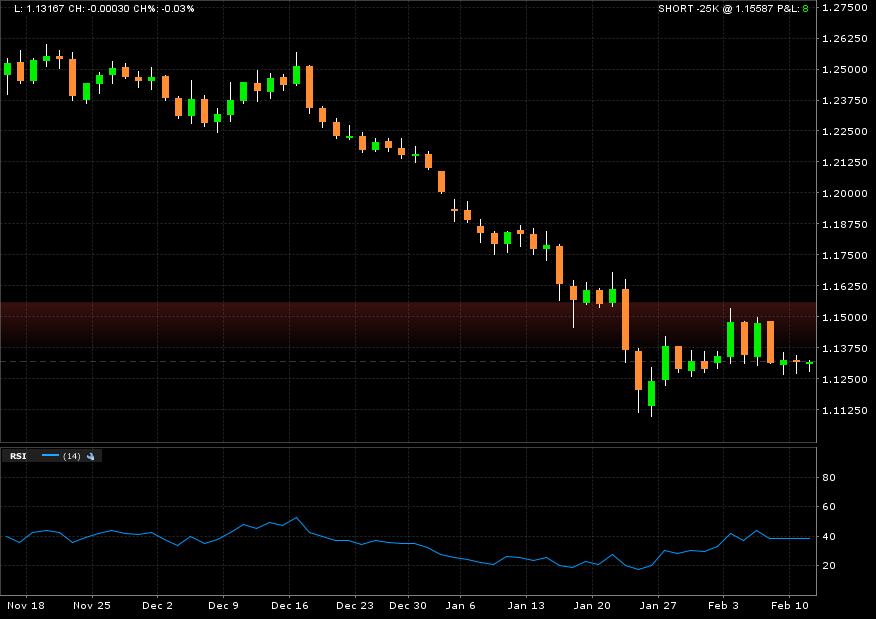Click the Jan 20 date label
Viewport: 876px width, 619px height.
(x=592, y=606)
